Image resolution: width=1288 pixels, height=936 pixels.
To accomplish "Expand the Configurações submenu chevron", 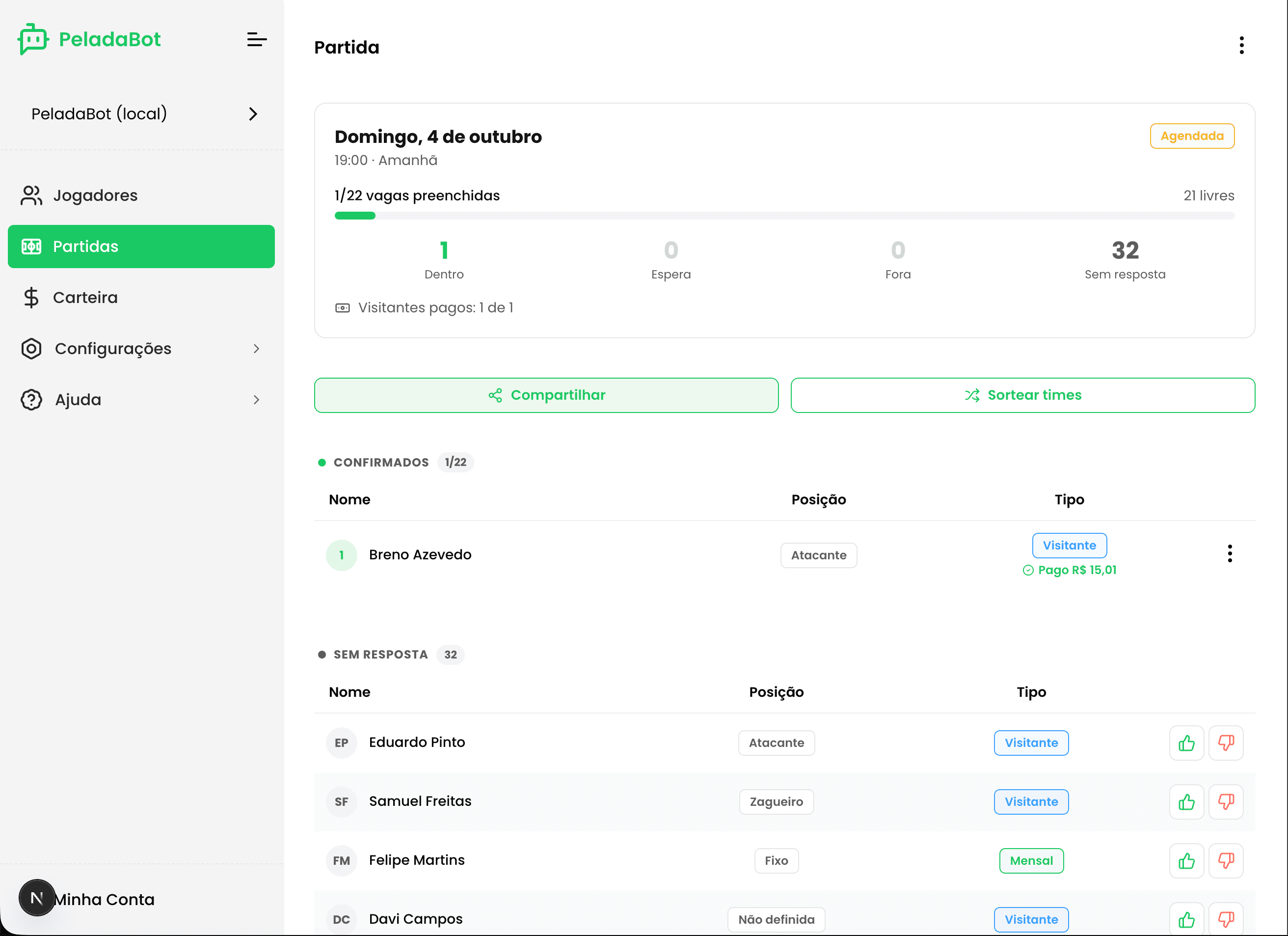I will [x=256, y=348].
